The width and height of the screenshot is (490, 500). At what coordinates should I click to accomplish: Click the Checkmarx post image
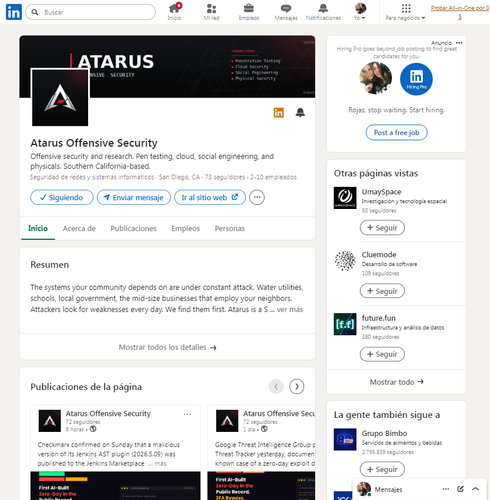115,485
